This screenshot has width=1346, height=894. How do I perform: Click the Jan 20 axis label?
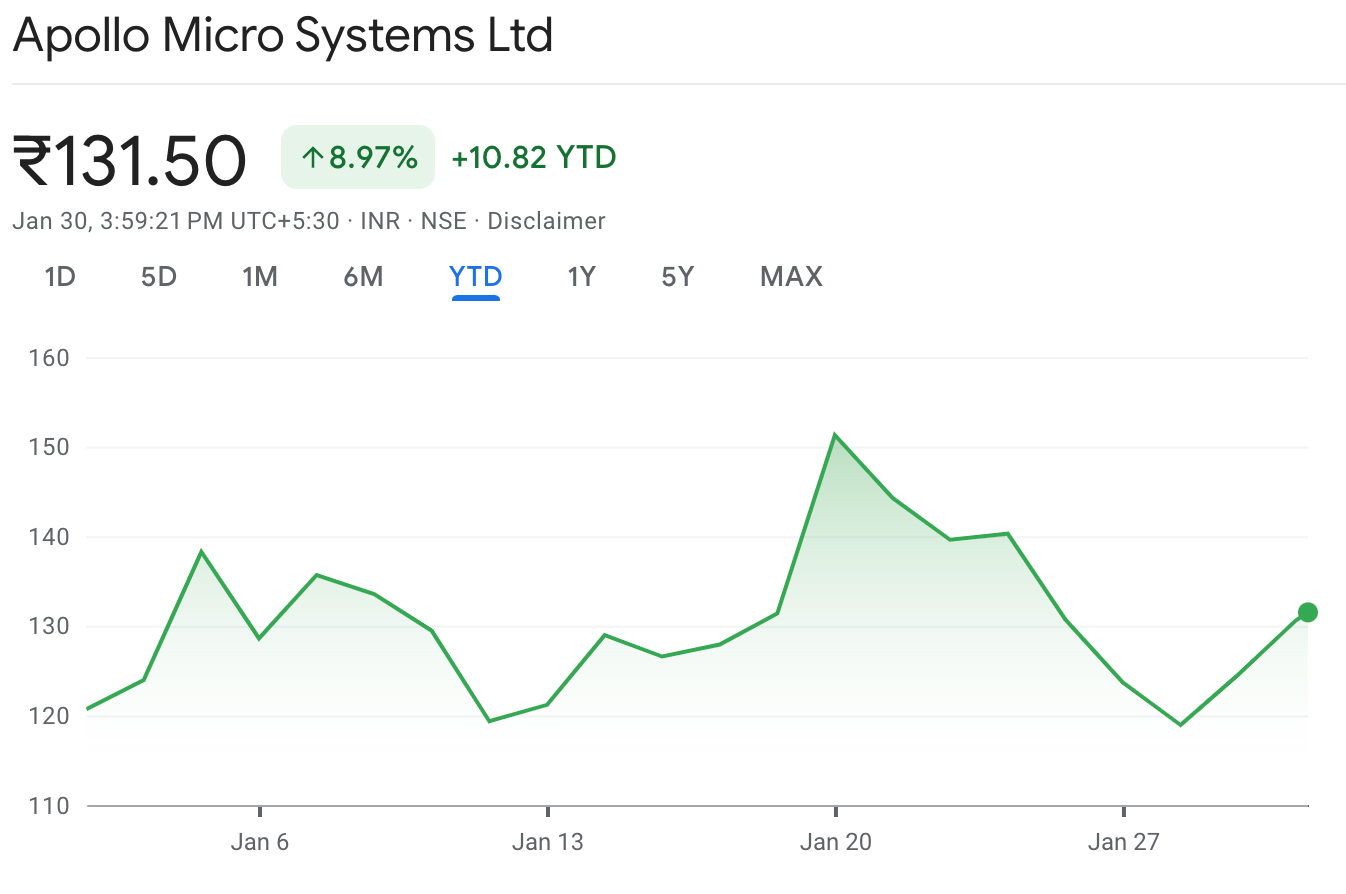tap(835, 842)
